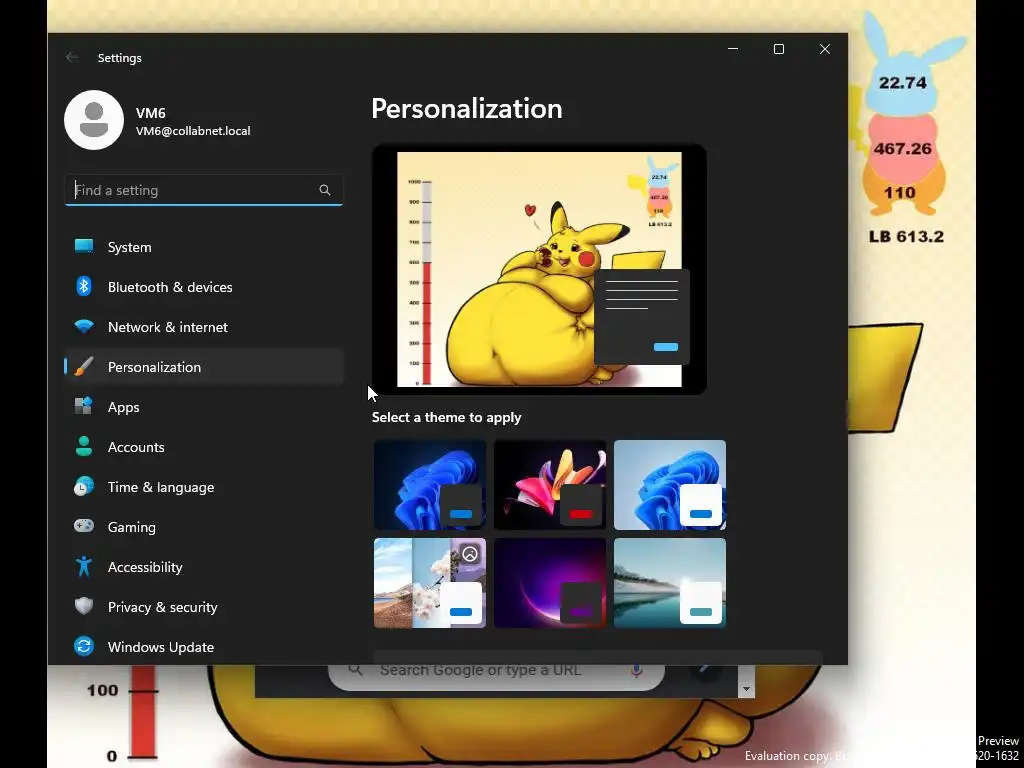
Task: Click the System monitor icon in sidebar
Action: [84, 246]
